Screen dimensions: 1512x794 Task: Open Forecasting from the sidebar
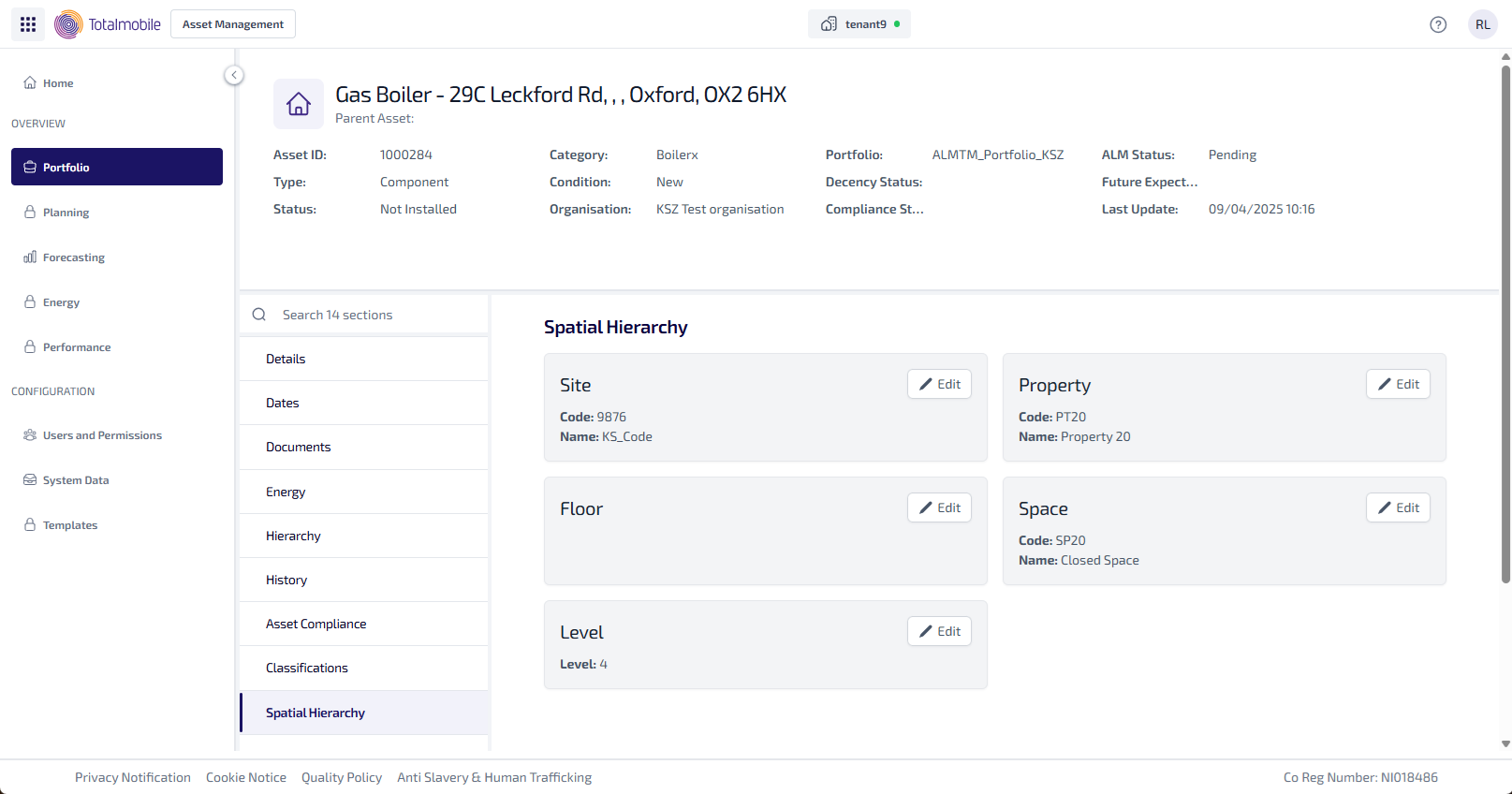pos(73,257)
